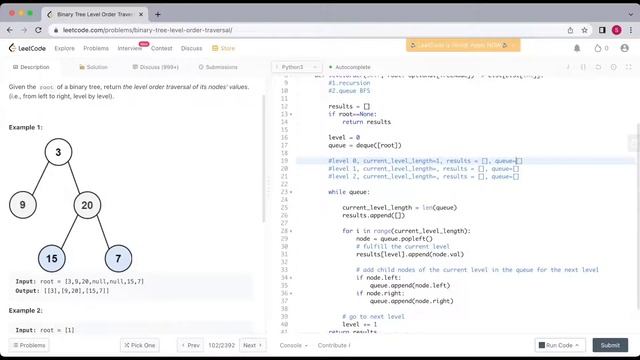Screen dimensions: 640x360
Task: Click code line 'level = 0'
Action: 344,138
